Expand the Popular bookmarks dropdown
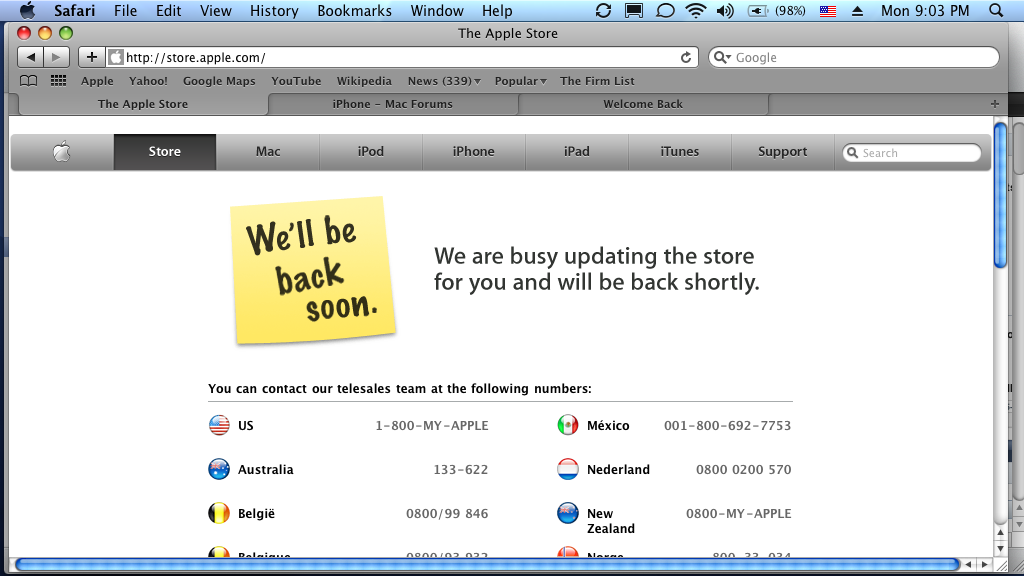This screenshot has width=1024, height=576. pos(520,81)
